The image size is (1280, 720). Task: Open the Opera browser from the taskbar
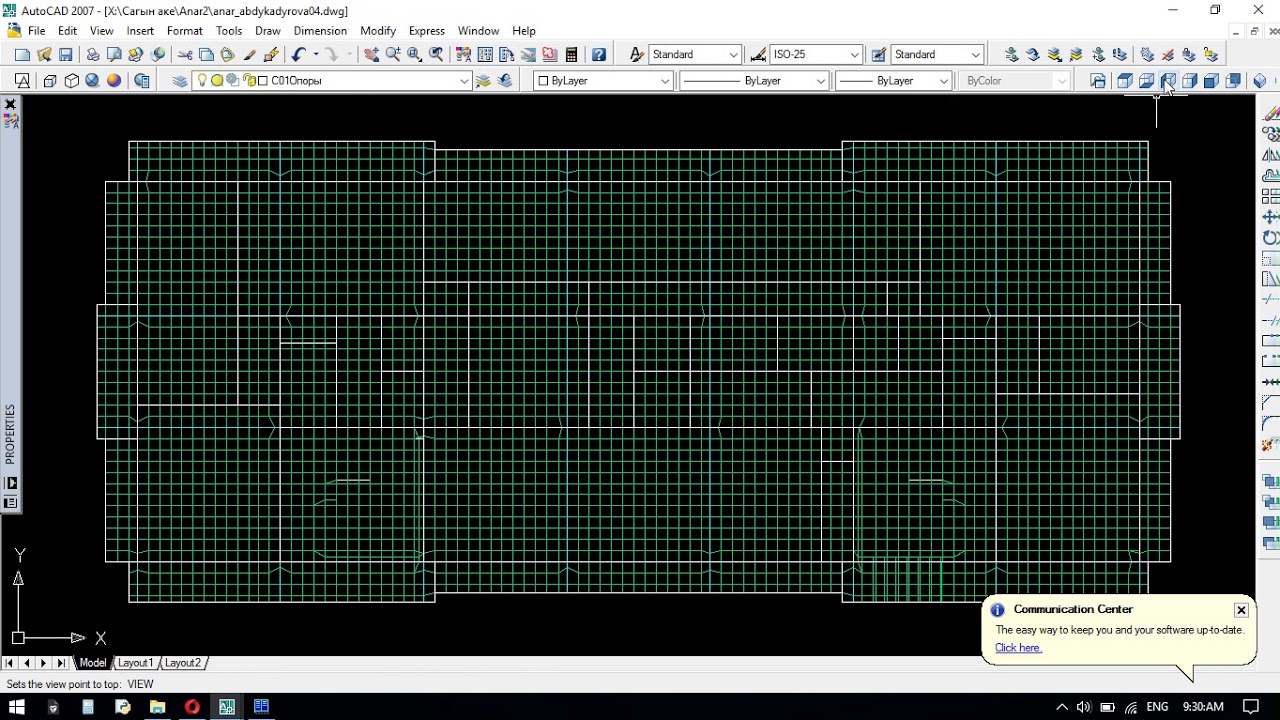tap(192, 707)
